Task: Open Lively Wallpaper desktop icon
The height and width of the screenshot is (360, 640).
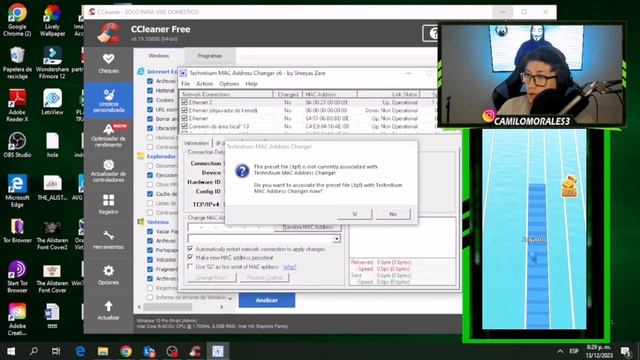Action: click(x=52, y=20)
